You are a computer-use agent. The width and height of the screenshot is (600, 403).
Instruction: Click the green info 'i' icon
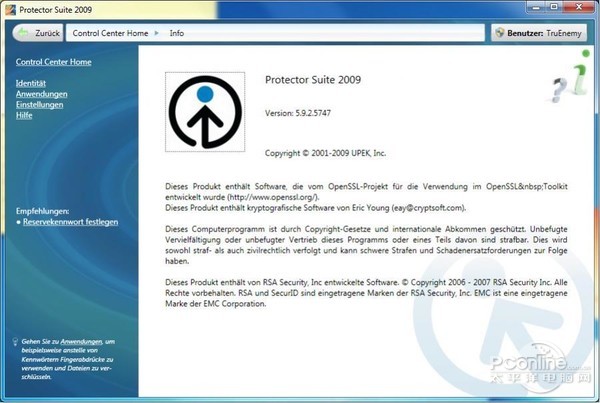click(581, 73)
